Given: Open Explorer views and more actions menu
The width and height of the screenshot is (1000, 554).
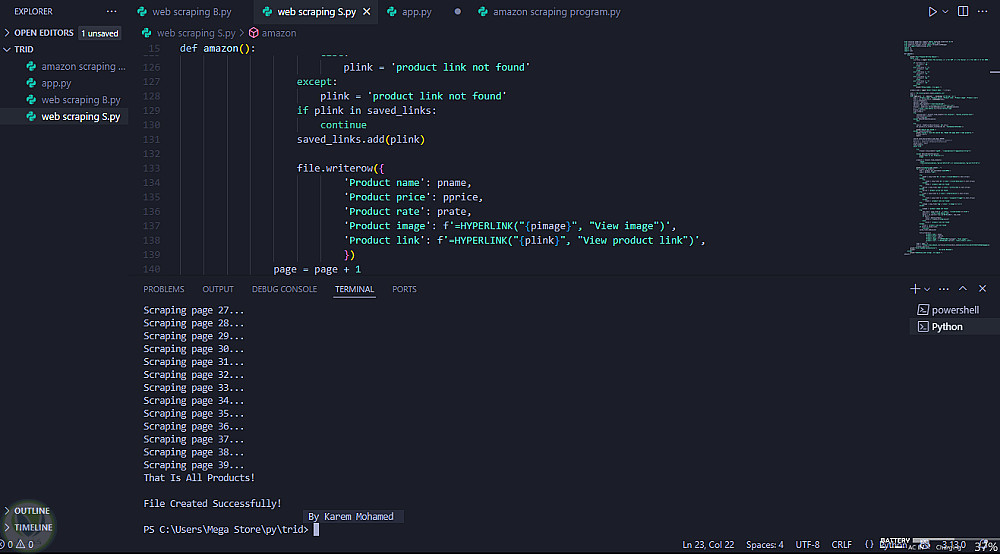Looking at the screenshot, I should [112, 11].
